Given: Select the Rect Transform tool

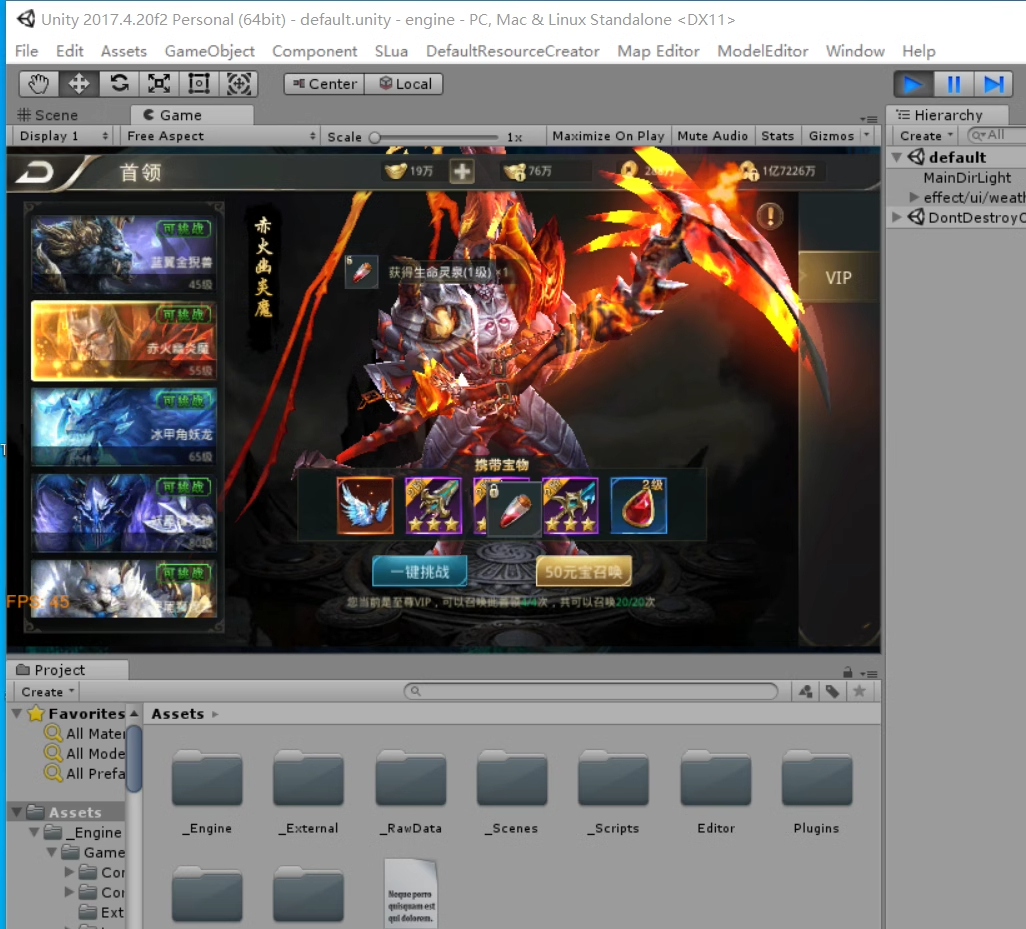Looking at the screenshot, I should 199,84.
